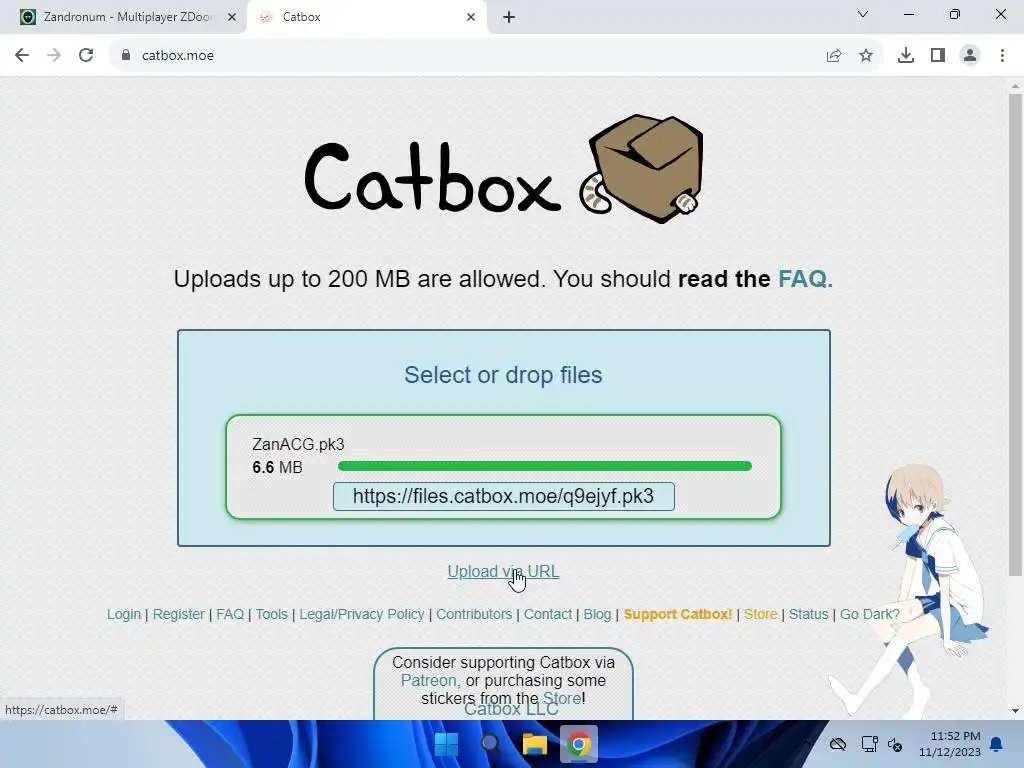Open Windows Start menu

[x=447, y=744]
